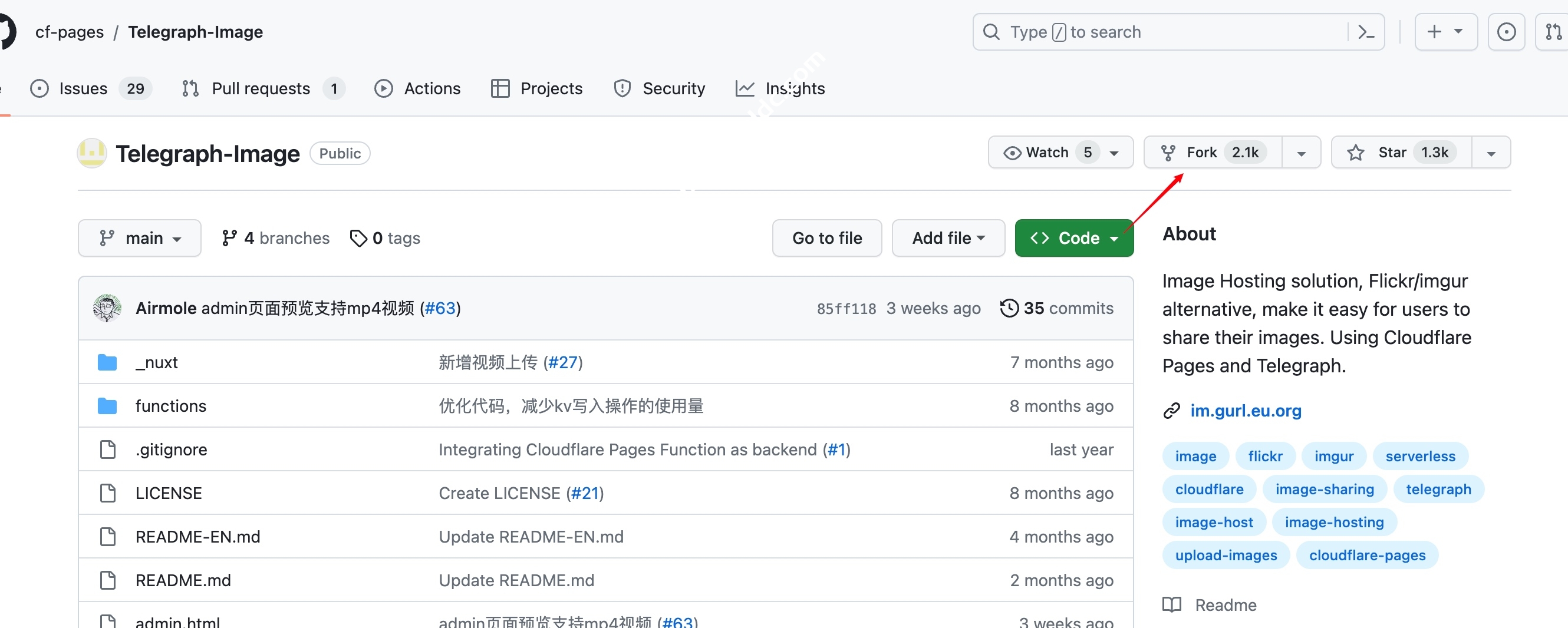Click the Telegraph-Image repository avatar

pyautogui.click(x=92, y=153)
